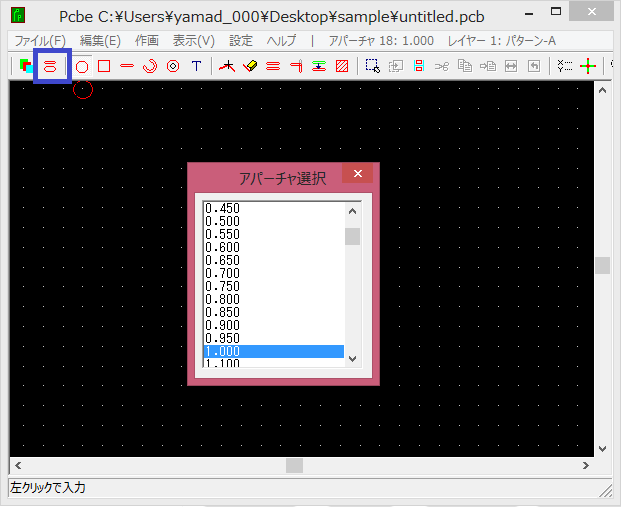The image size is (621, 507).
Task: Click the aperture list scroll-down arrow
Action: pos(352,360)
